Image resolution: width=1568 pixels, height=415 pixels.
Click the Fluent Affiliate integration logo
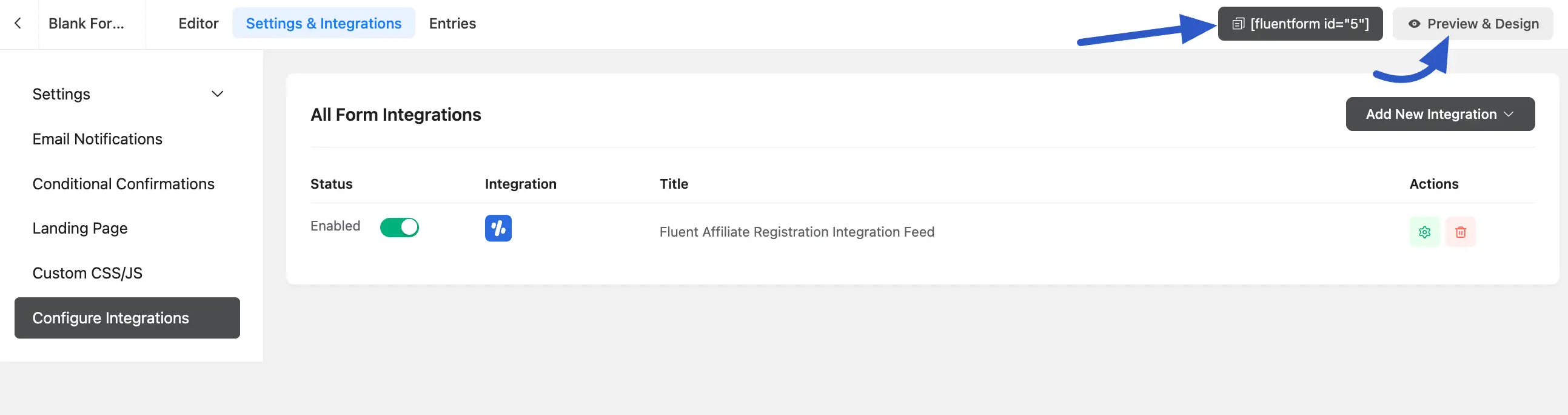(498, 228)
